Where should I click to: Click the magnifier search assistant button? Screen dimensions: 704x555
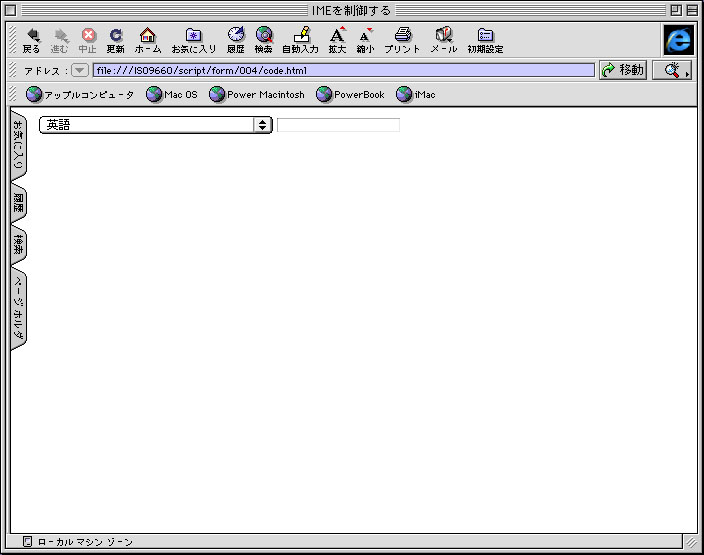[672, 70]
